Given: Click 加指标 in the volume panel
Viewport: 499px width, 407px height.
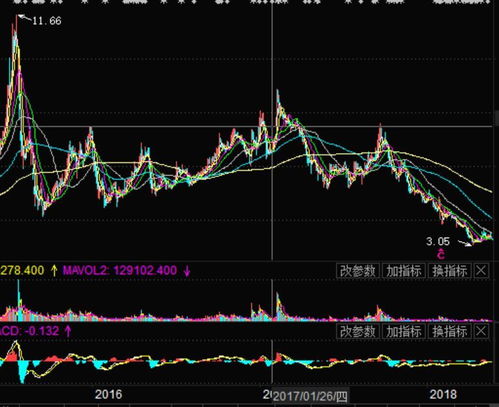Looking at the screenshot, I should coord(404,271).
